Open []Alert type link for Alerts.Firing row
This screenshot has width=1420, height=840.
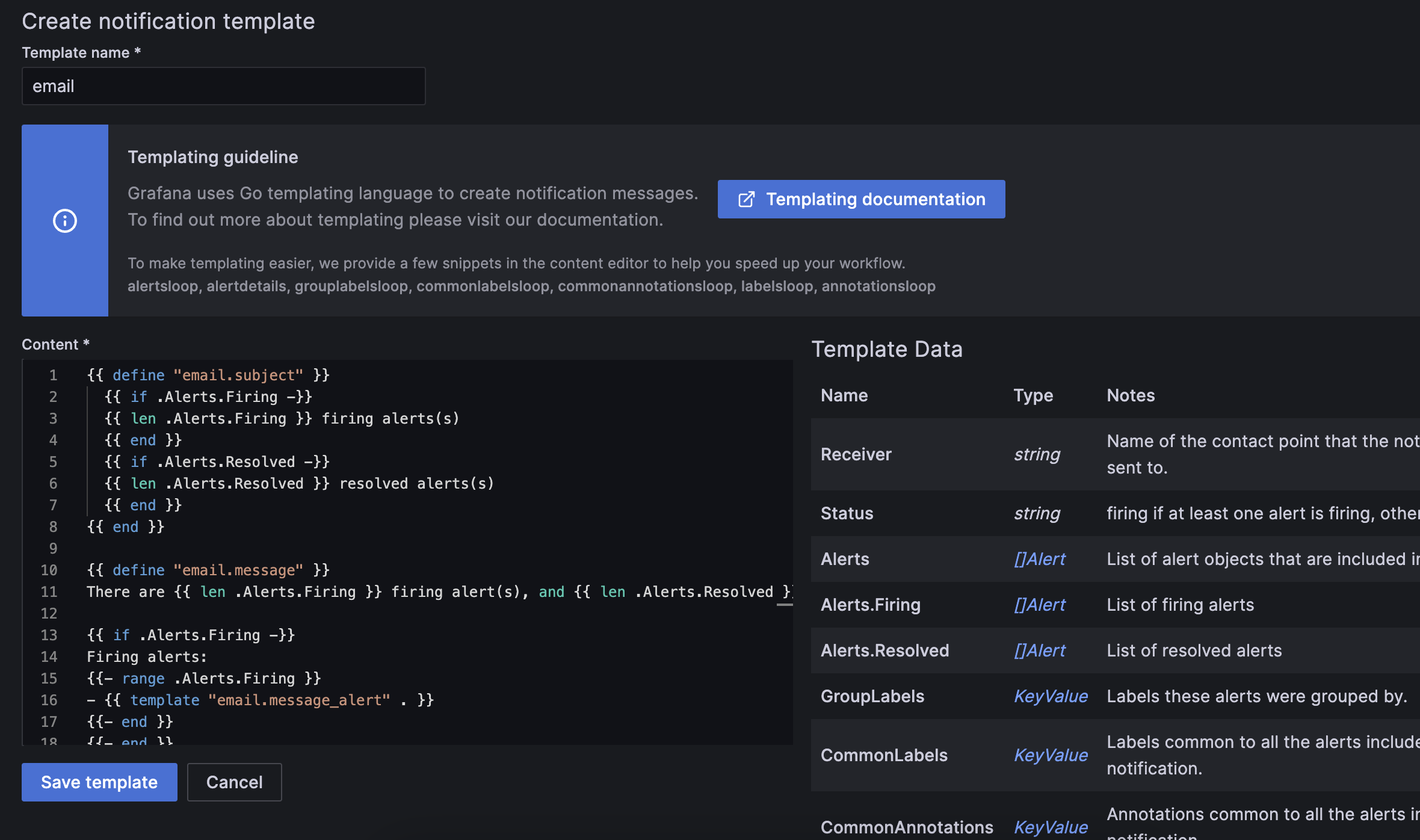pyautogui.click(x=1039, y=605)
